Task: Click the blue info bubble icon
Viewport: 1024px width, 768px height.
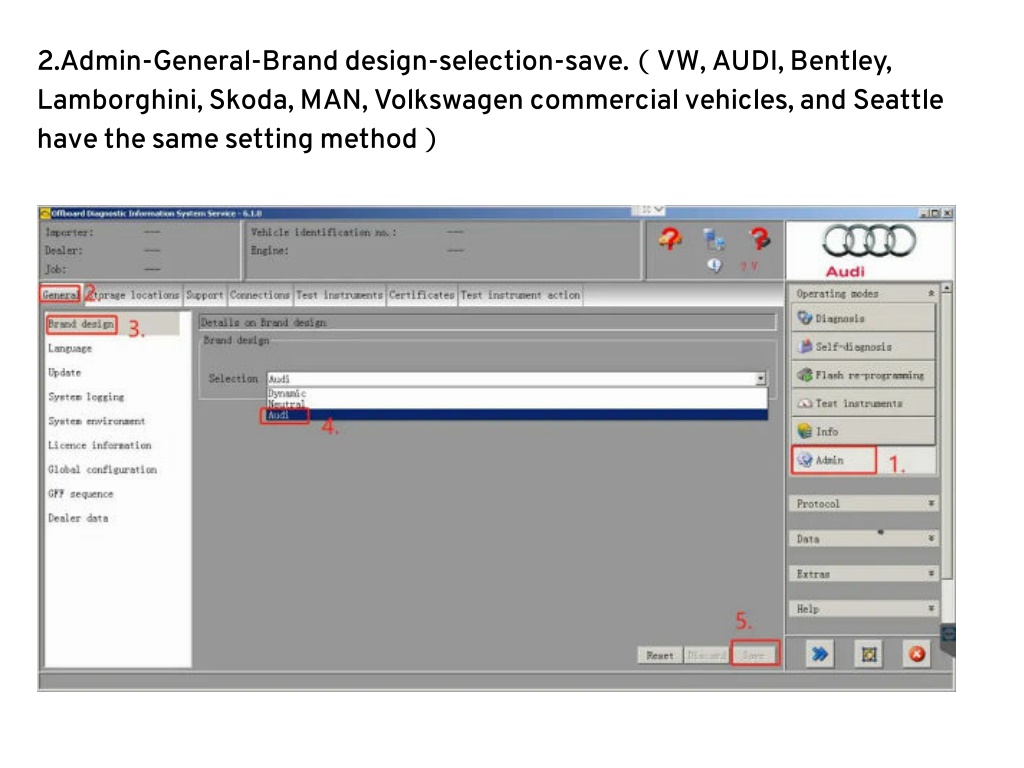Action: [x=714, y=265]
